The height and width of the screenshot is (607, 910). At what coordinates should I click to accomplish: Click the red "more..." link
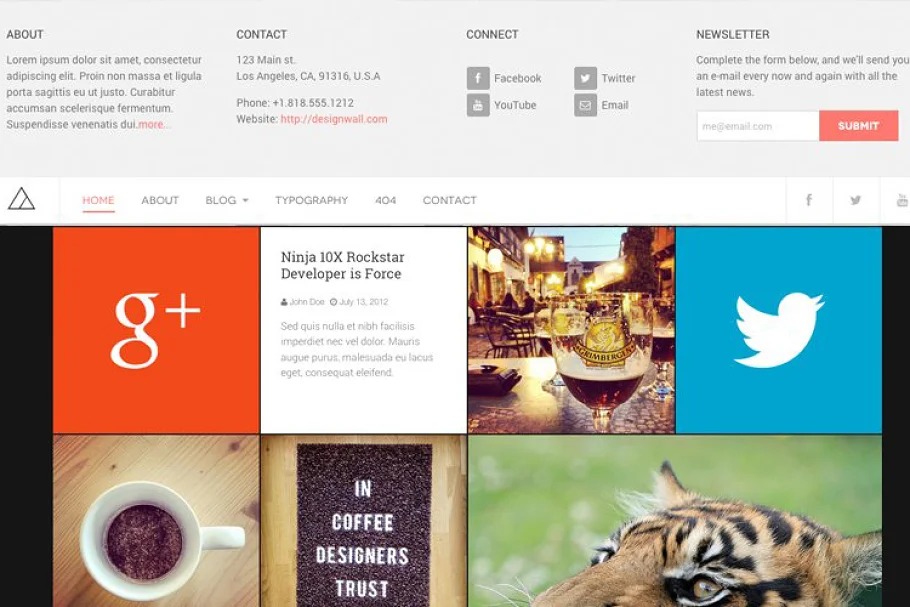pyautogui.click(x=153, y=124)
